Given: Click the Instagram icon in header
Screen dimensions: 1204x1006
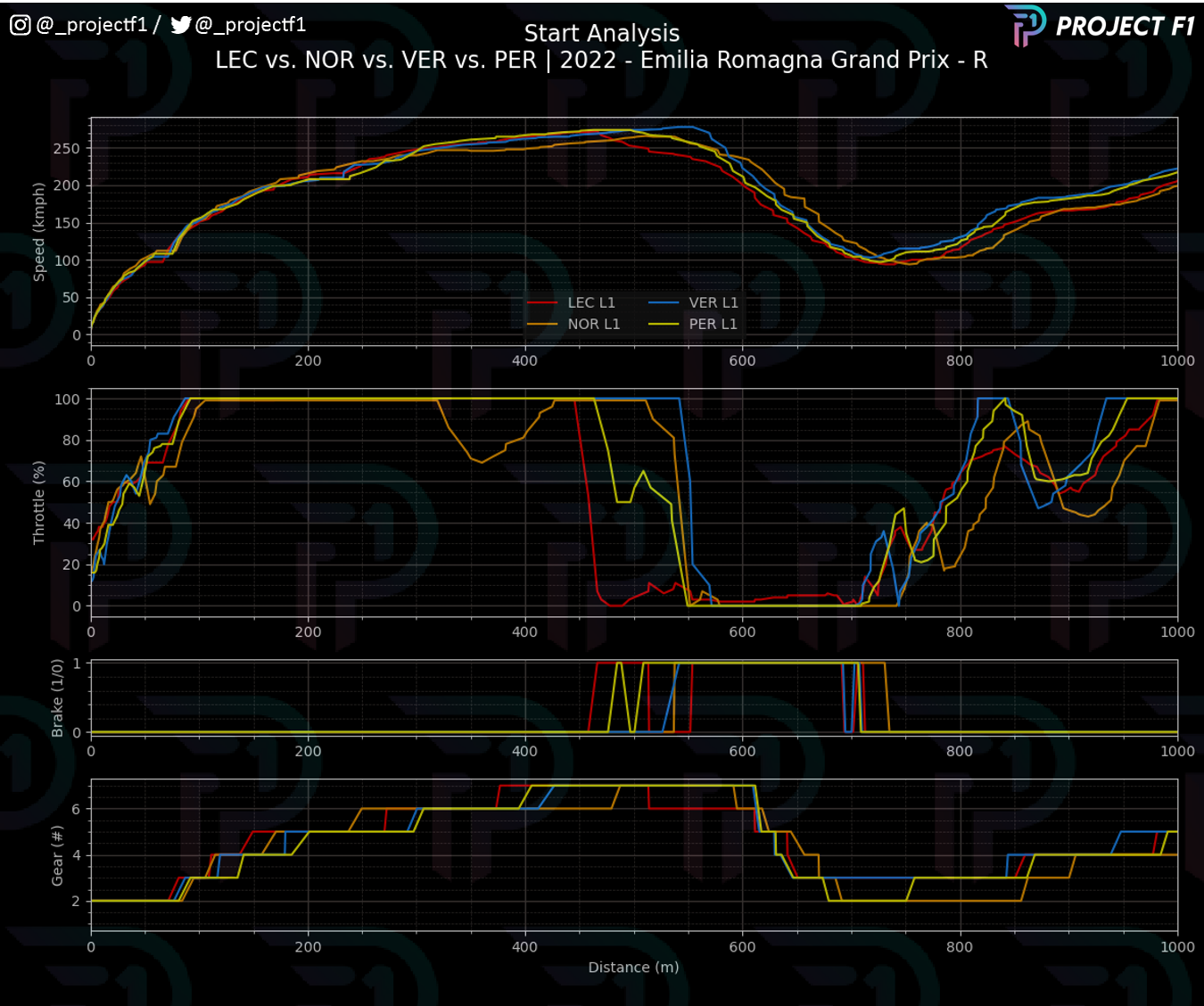Looking at the screenshot, I should (x=20, y=25).
